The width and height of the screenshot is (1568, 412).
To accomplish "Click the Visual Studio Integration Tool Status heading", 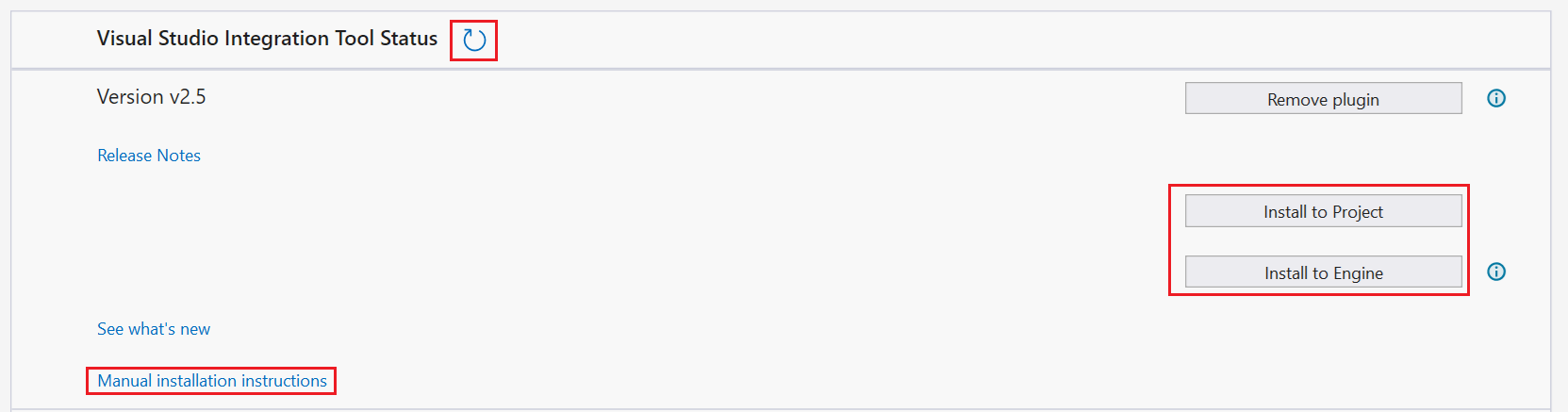I will 267,39.
